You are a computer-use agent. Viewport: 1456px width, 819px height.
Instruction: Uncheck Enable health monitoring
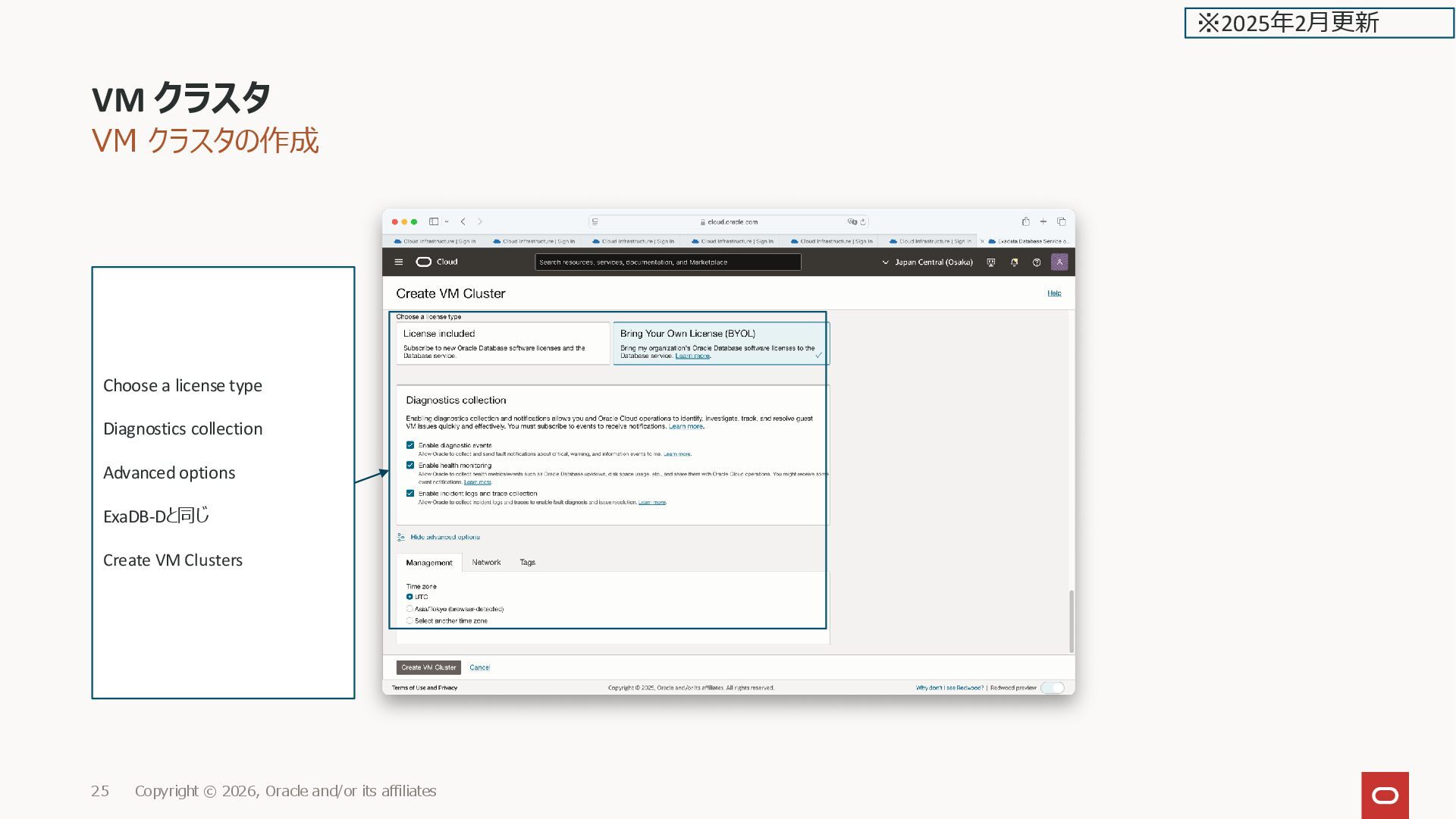[410, 465]
